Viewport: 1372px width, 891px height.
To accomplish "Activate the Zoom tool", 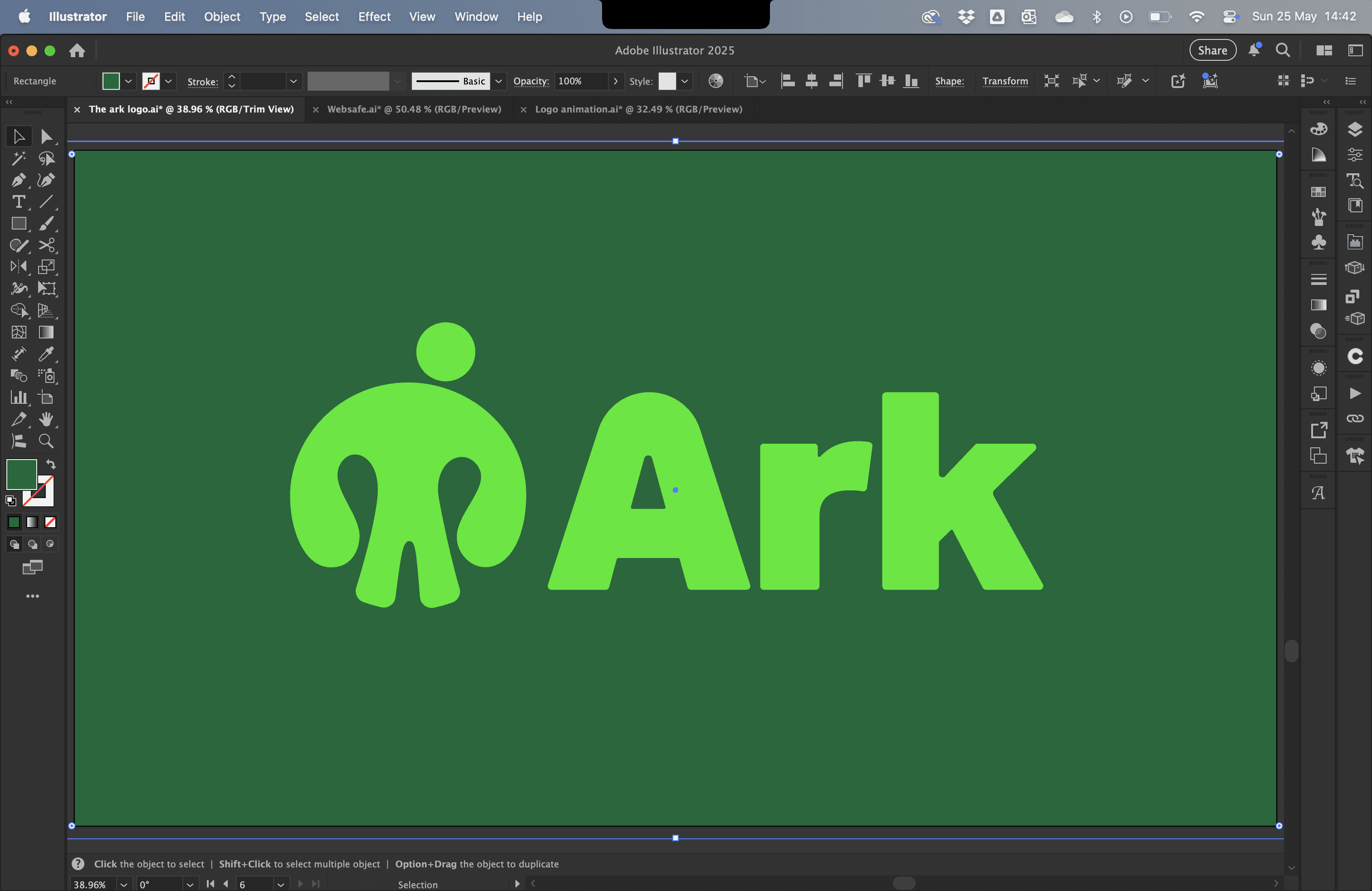I will point(46,441).
